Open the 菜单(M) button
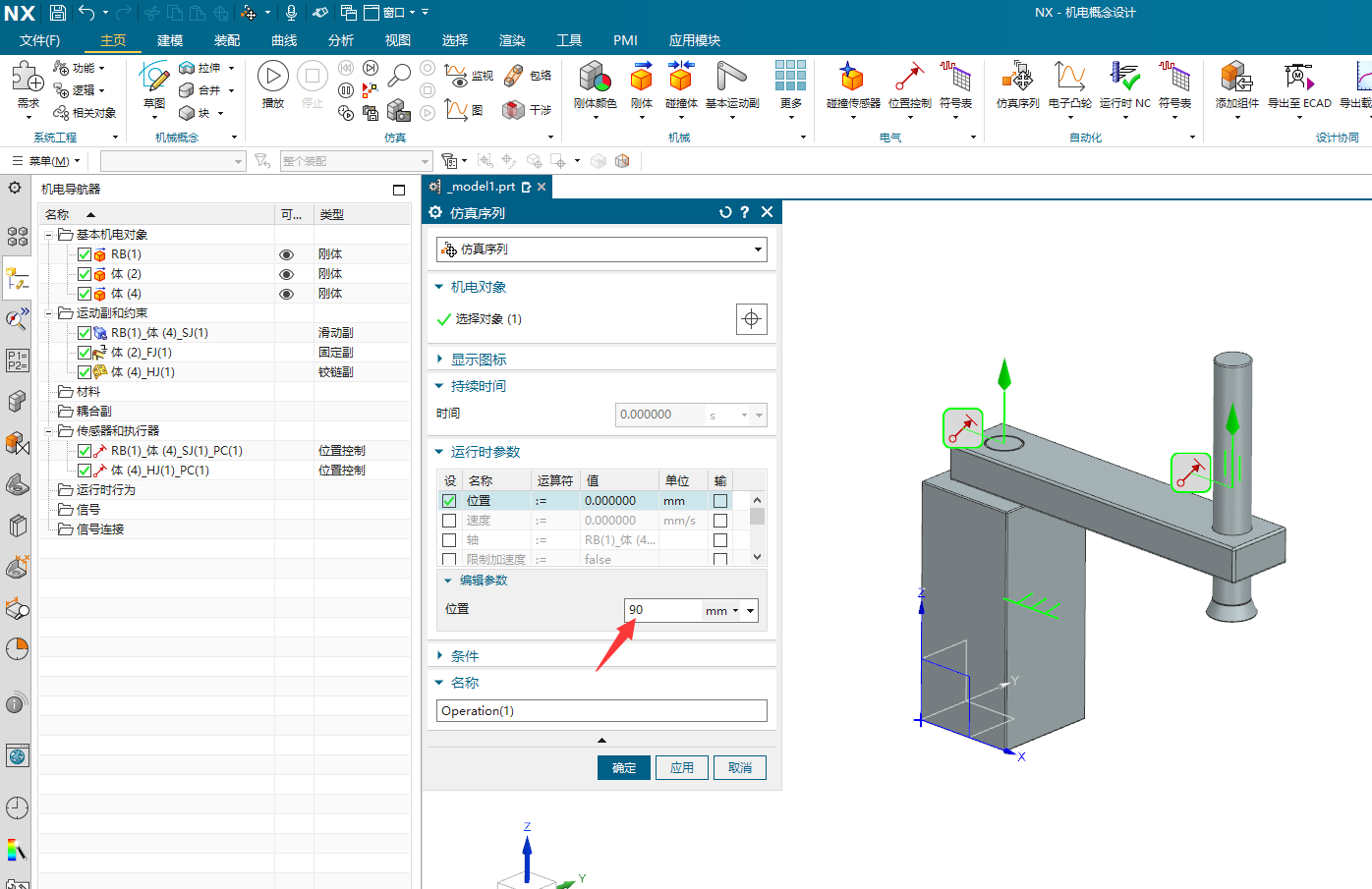Screen dimensions: 1372x889 tap(47, 161)
